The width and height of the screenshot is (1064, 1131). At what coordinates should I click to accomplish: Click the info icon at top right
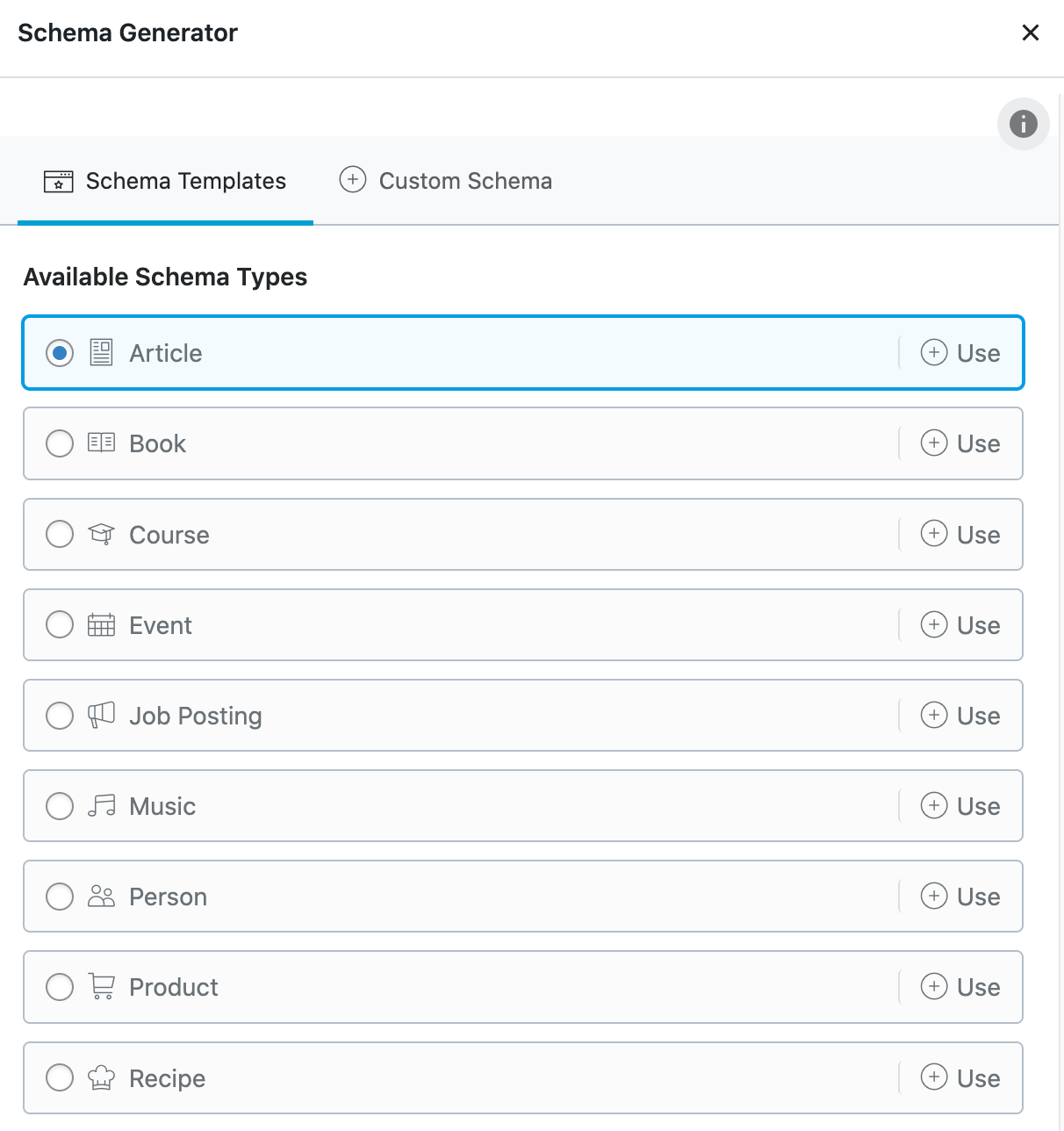click(1023, 124)
